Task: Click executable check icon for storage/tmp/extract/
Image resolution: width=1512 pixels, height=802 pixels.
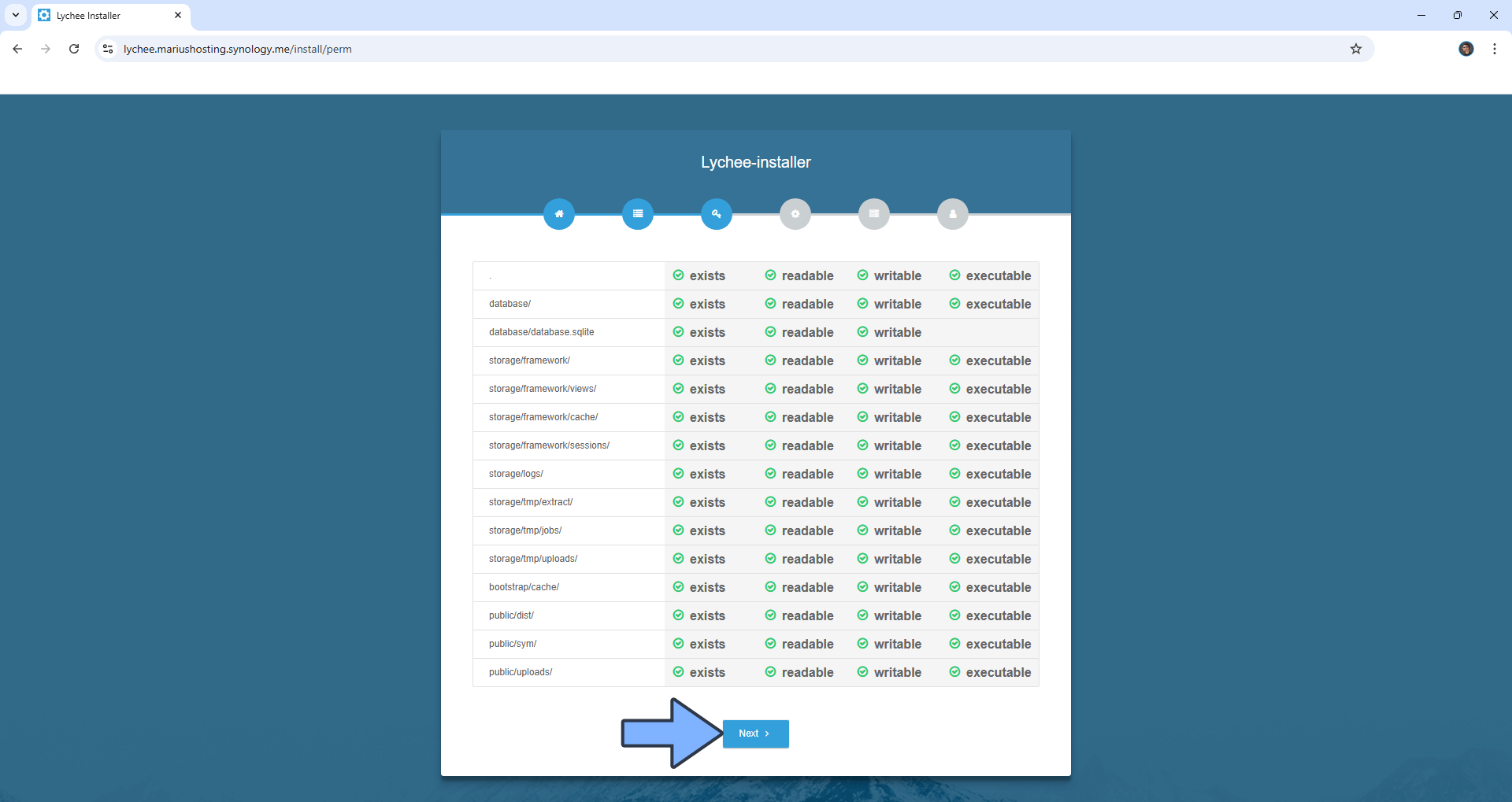Action: click(954, 502)
